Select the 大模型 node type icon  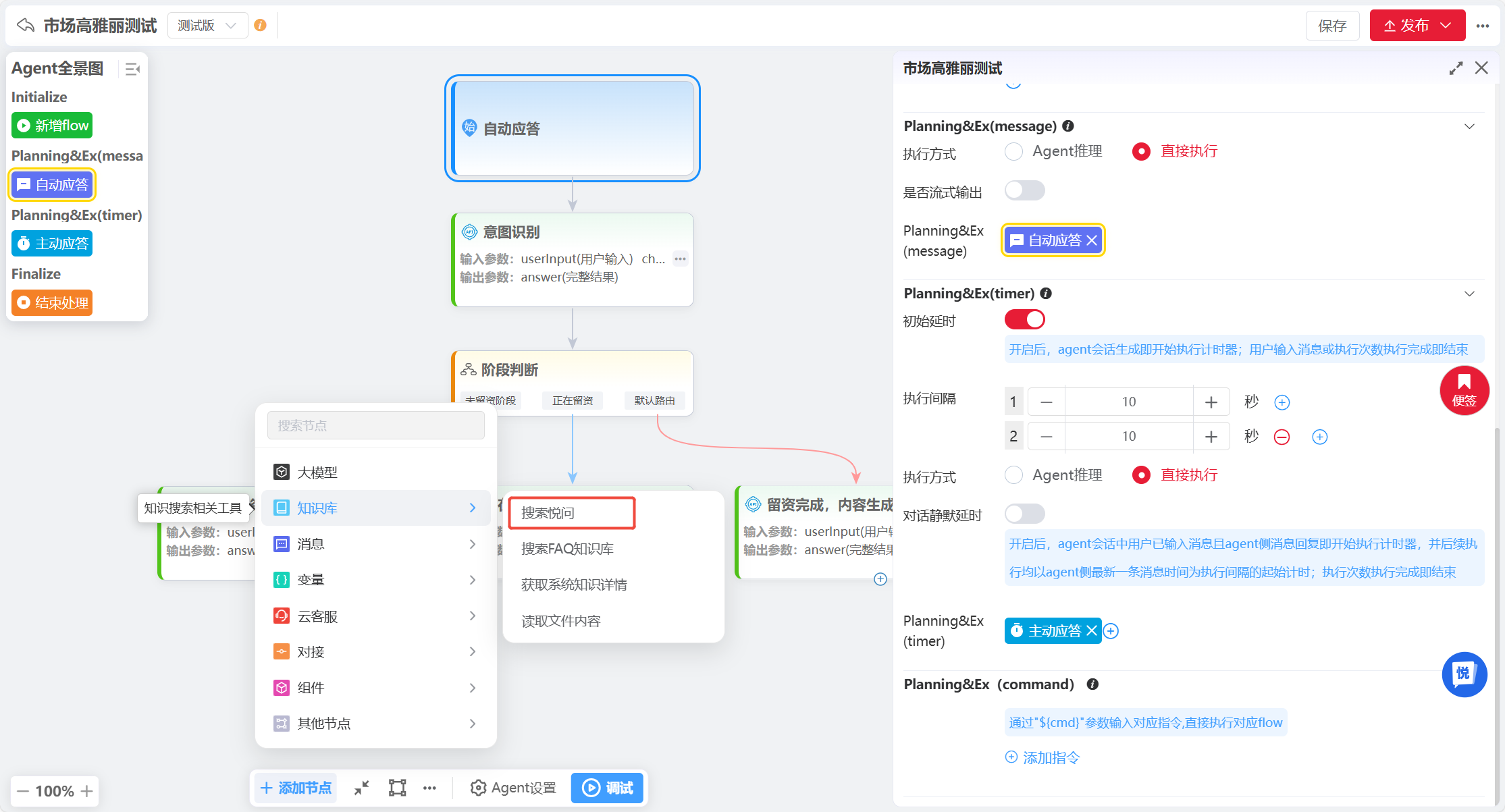[282, 472]
